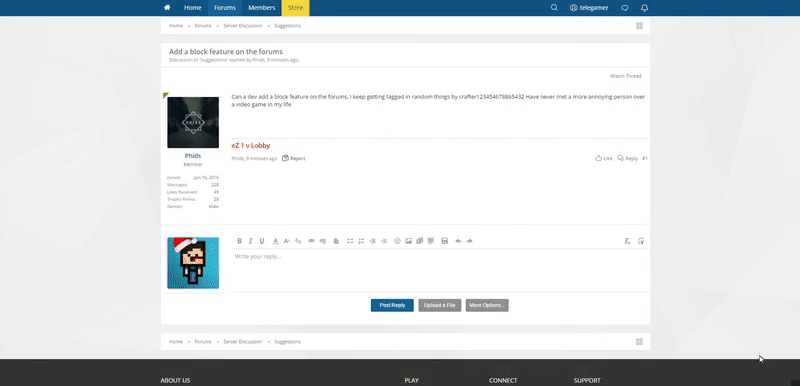Image resolution: width=800 pixels, height=386 pixels.
Task: Click Suggestions in bottom breadcrumb
Action: click(x=287, y=342)
